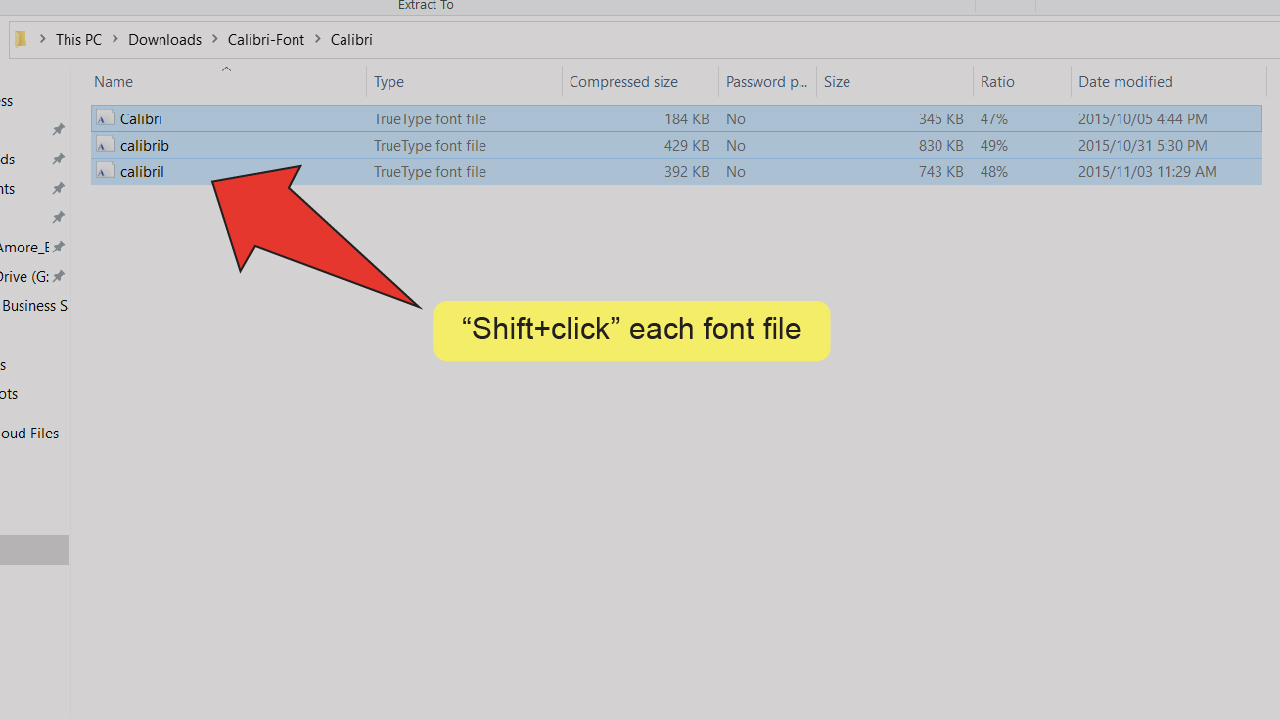Select the calibril font file icon
This screenshot has height=720, width=1280.
tap(105, 172)
